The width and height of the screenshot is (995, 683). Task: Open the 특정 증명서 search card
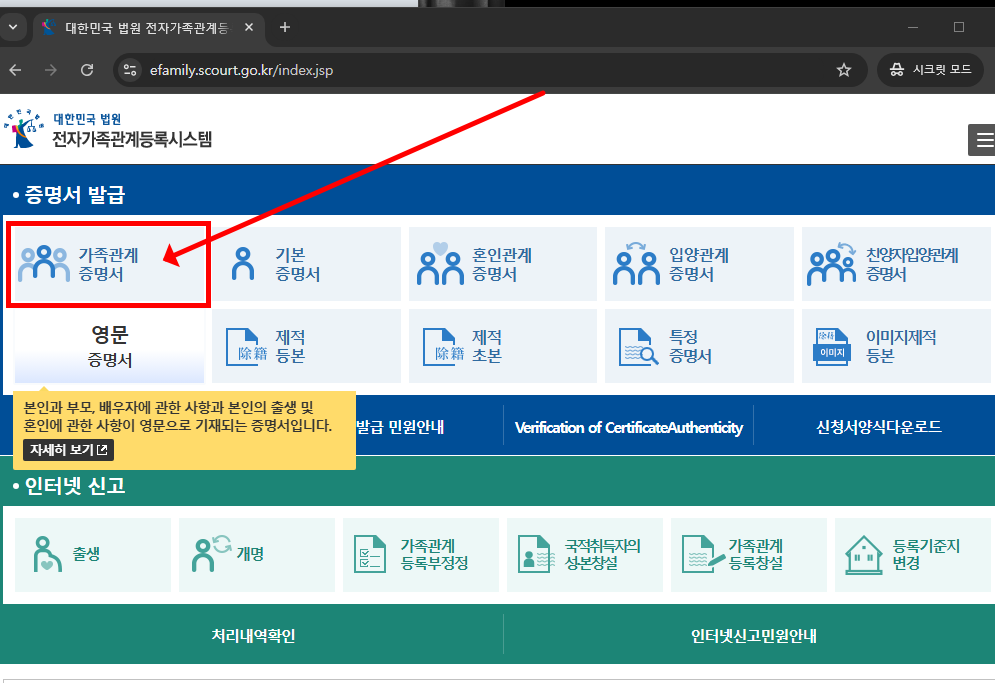[x=699, y=346]
